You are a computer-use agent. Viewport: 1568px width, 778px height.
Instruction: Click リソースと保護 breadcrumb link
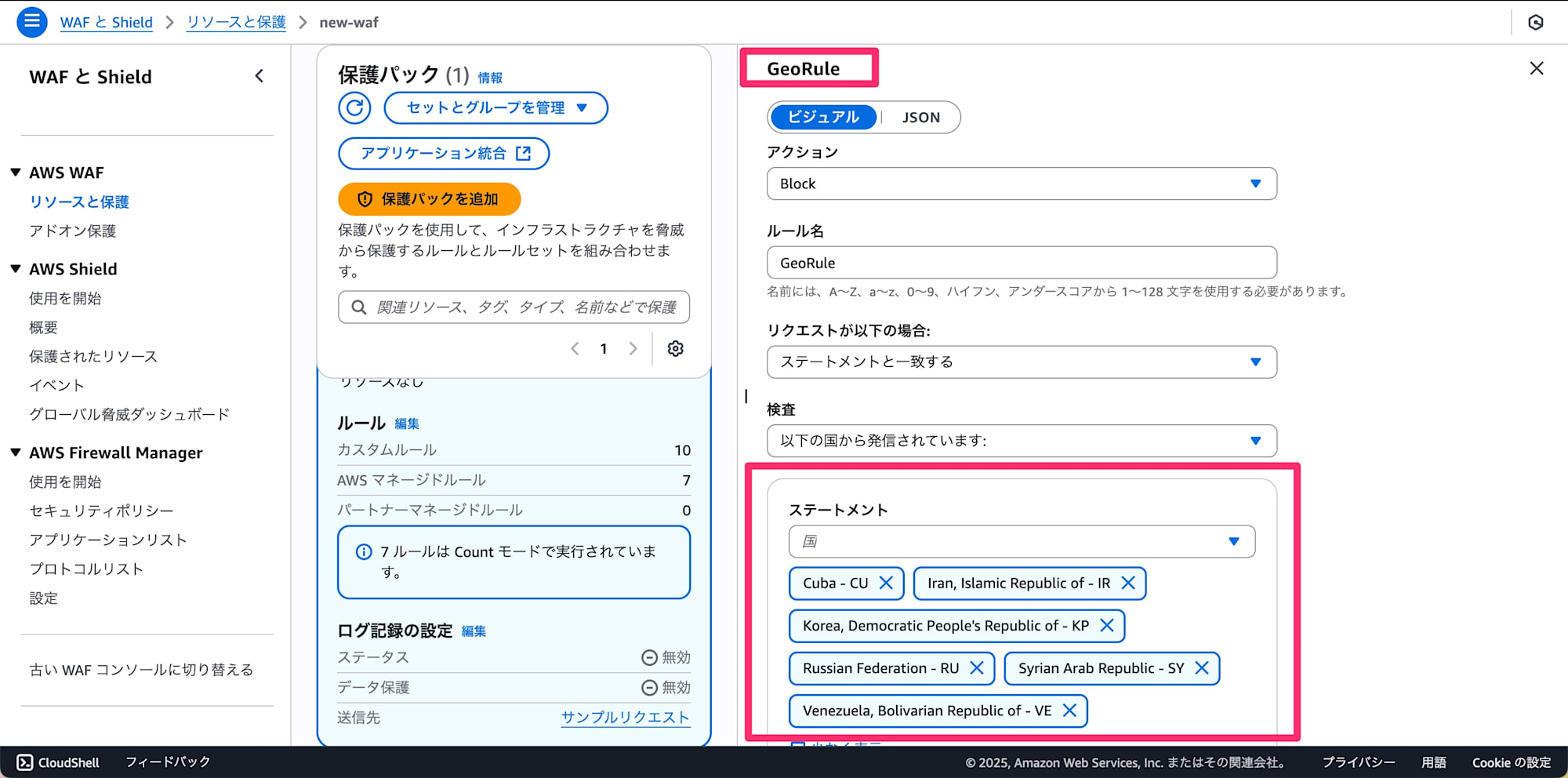[236, 22]
